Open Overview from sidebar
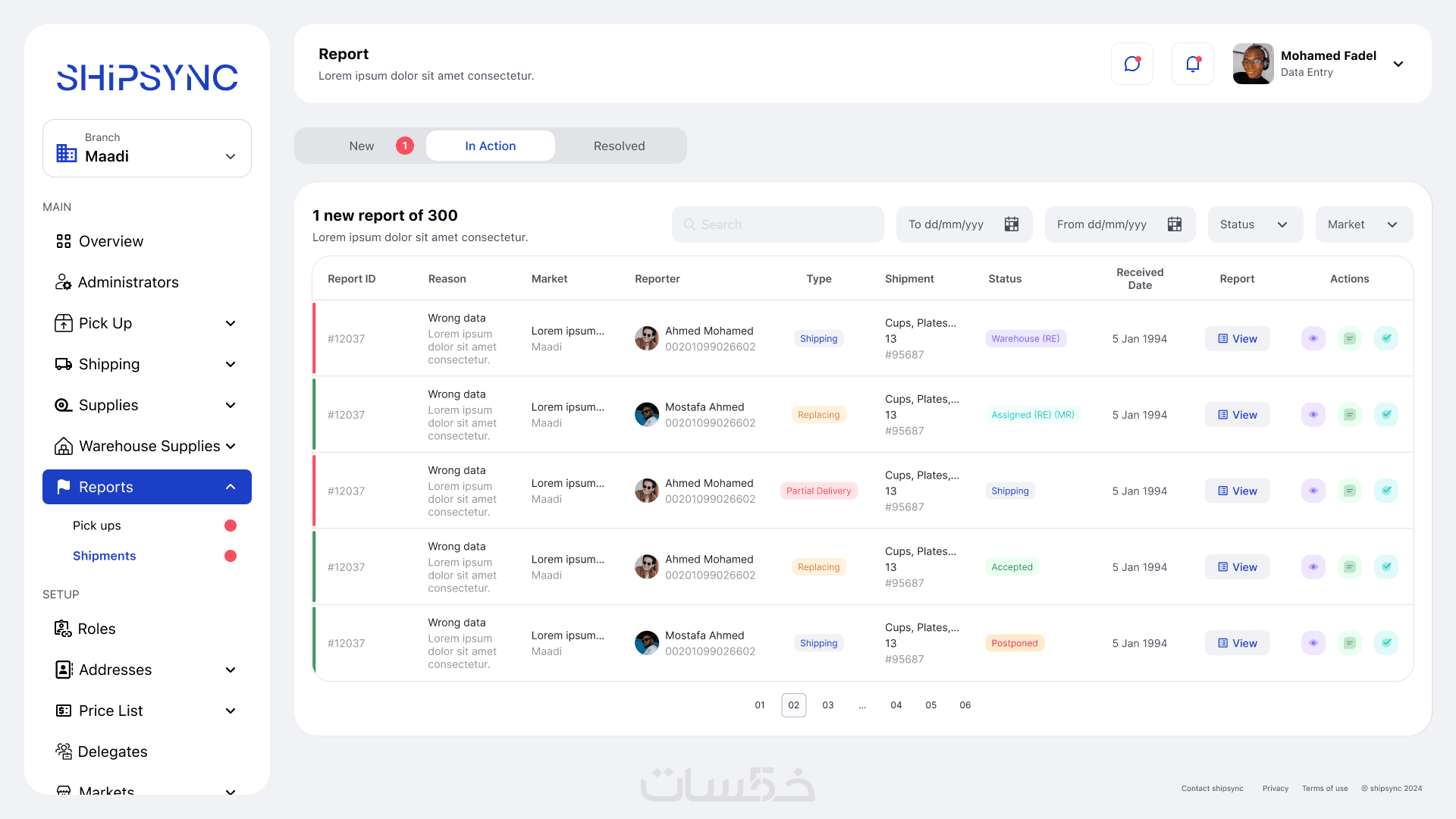This screenshot has height=819, width=1456. [111, 241]
